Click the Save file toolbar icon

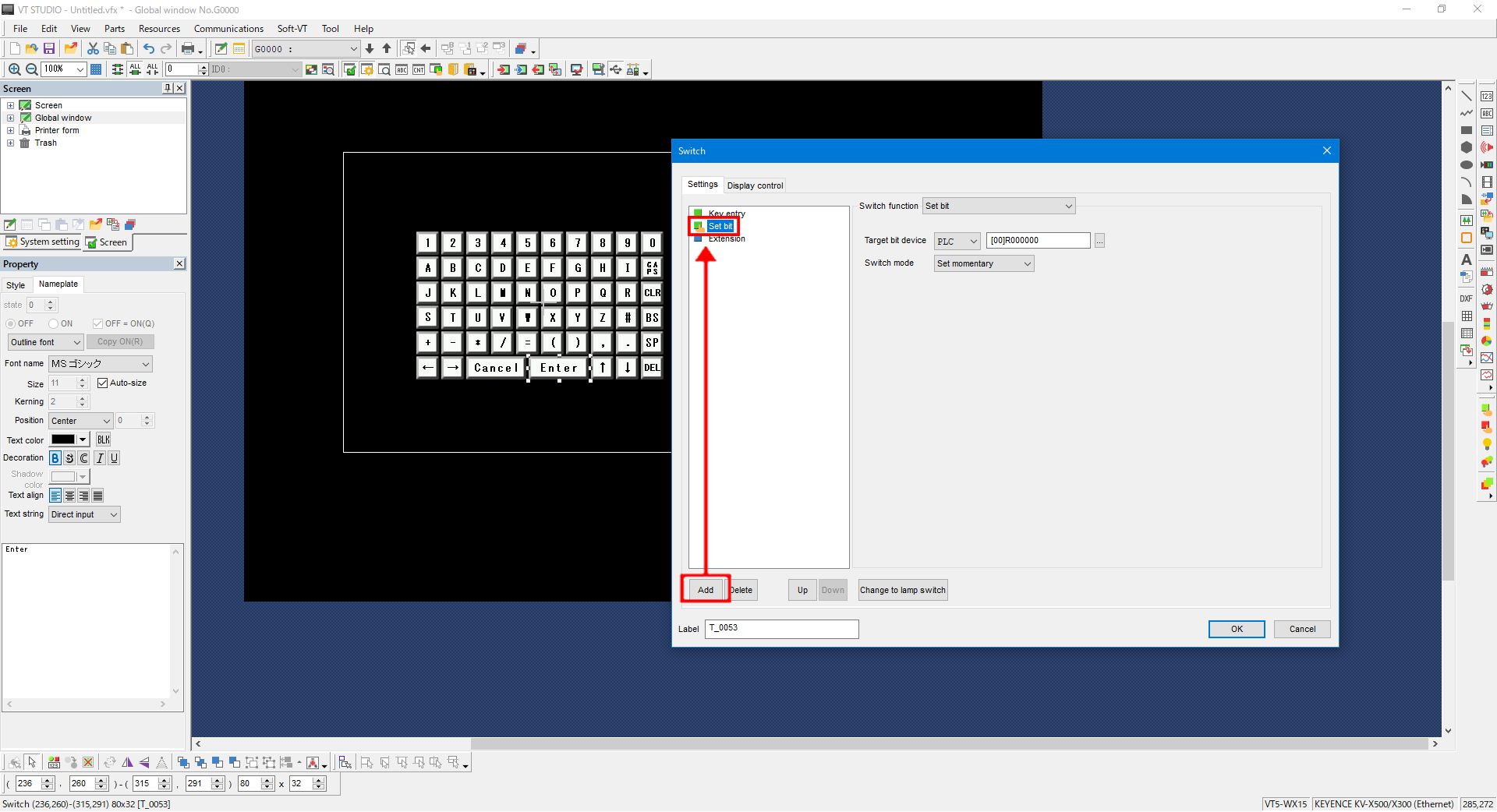coord(49,48)
